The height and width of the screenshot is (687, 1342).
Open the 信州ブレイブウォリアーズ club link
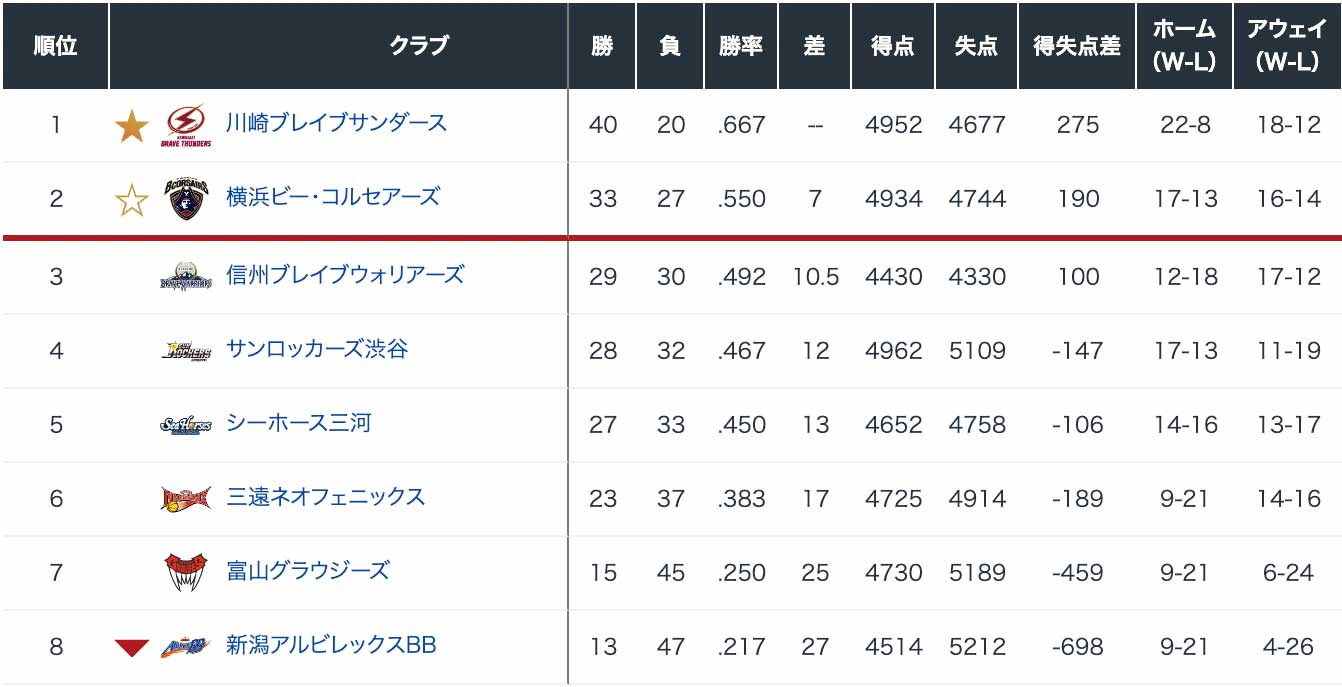click(345, 274)
